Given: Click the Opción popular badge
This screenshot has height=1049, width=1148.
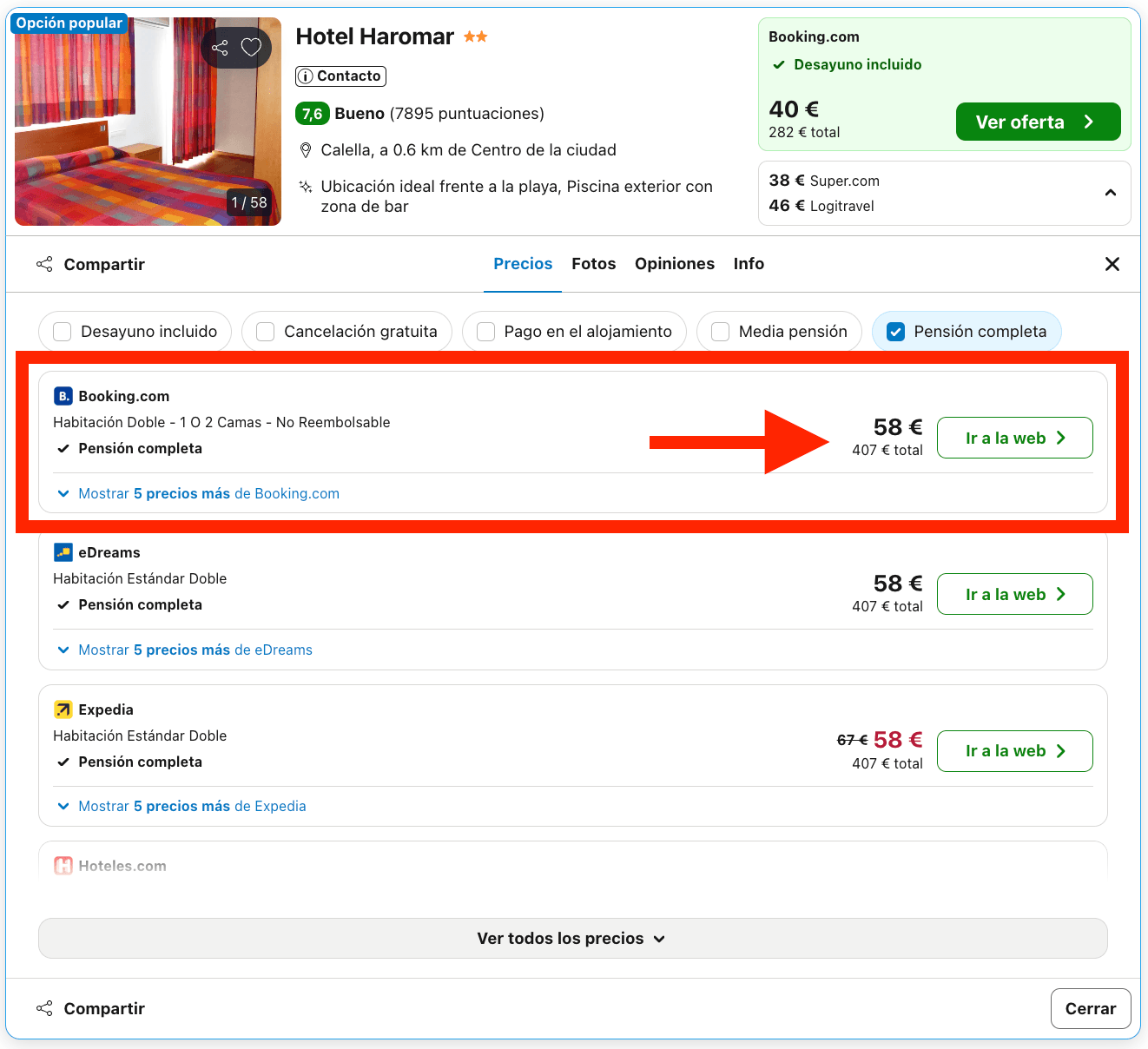Looking at the screenshot, I should [69, 23].
